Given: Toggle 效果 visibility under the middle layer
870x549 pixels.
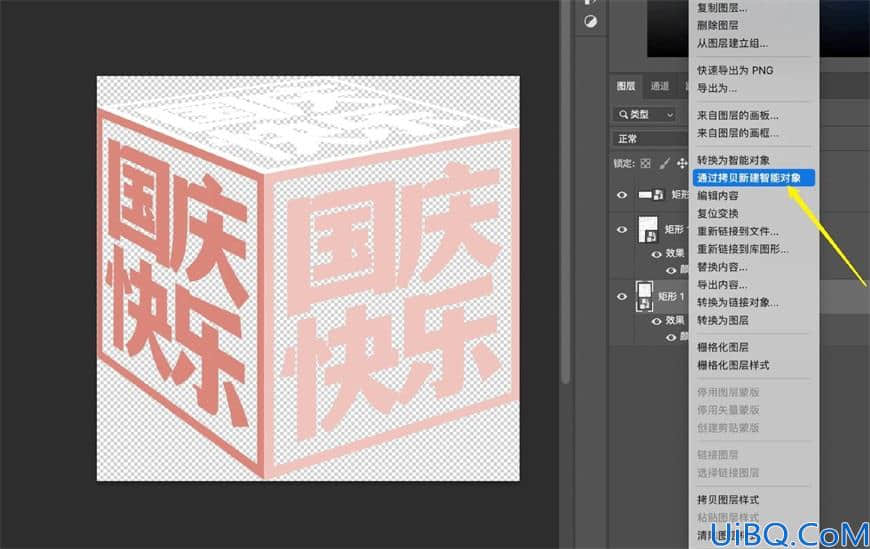Looking at the screenshot, I should 656,254.
